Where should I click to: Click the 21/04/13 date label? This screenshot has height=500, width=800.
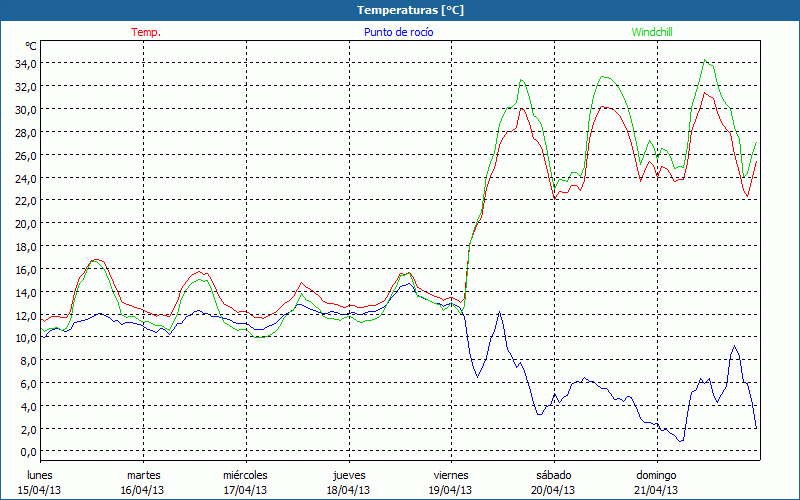656,490
